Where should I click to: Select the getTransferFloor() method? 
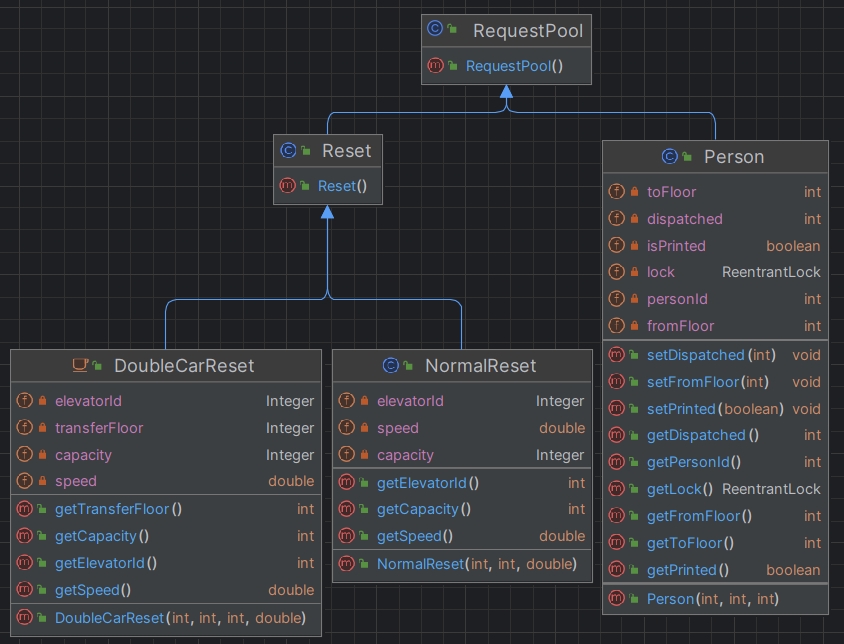[x=166, y=509]
